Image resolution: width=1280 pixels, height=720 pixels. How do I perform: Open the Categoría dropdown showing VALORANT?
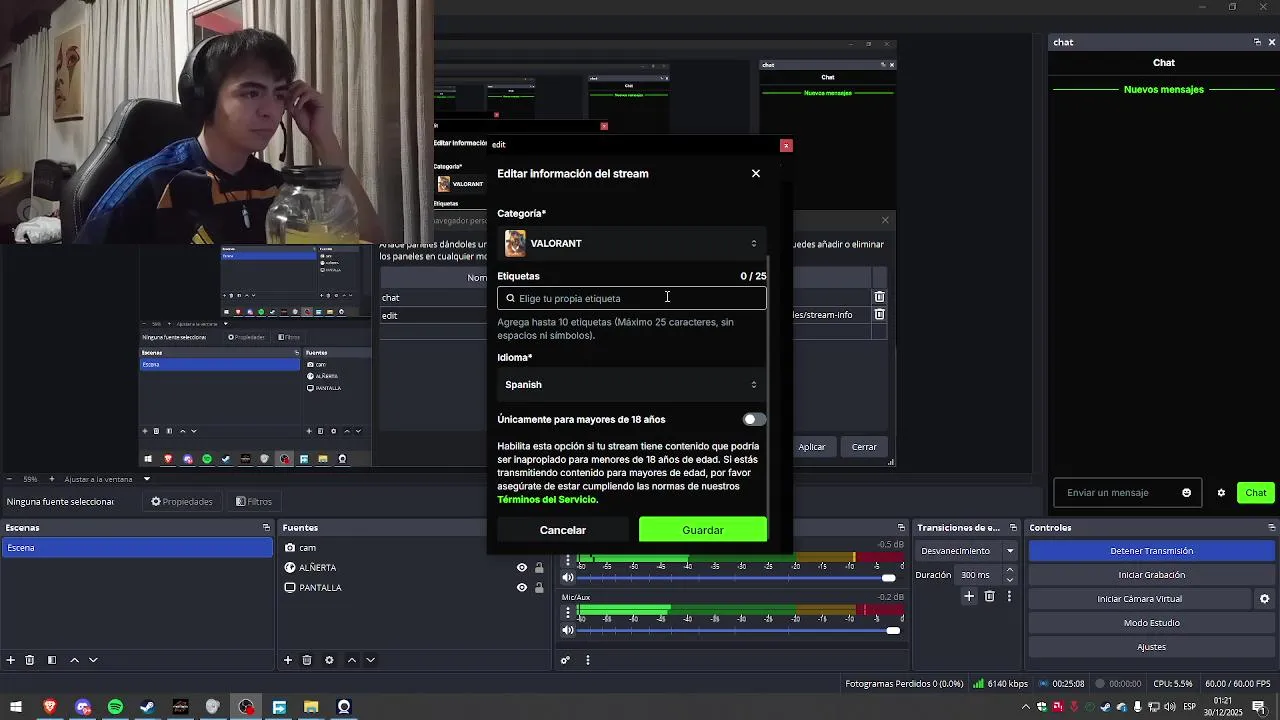pyautogui.click(x=632, y=243)
